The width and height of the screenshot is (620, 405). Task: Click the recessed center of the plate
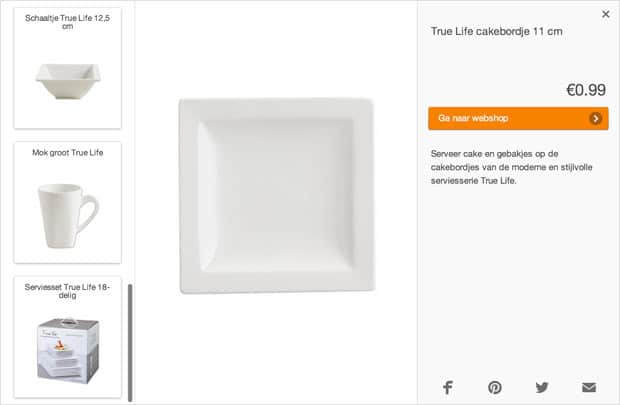tap(274, 196)
